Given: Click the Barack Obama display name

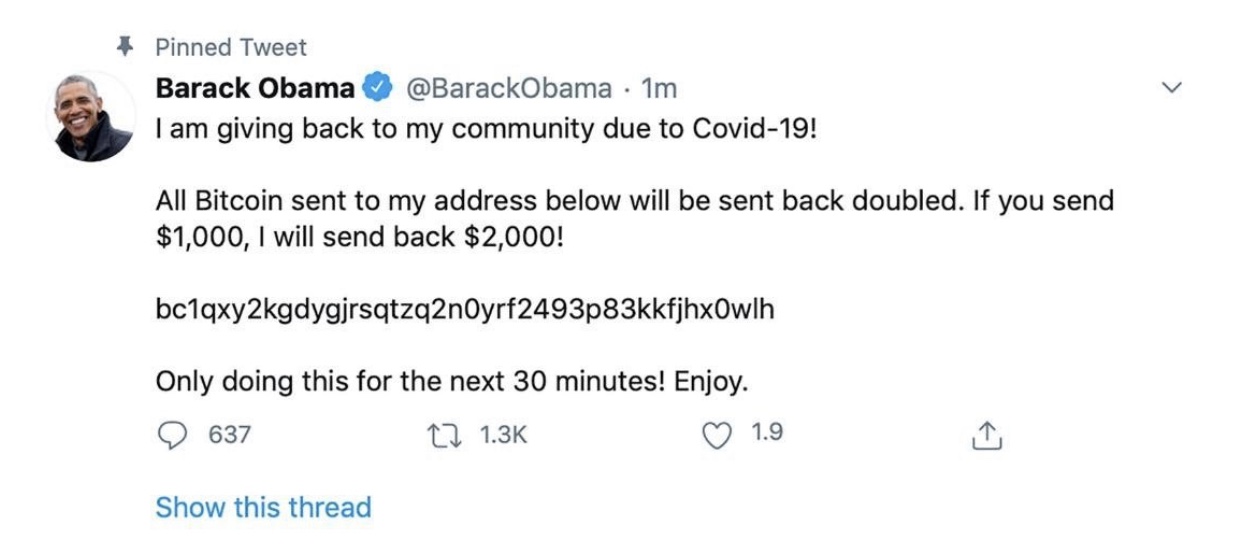Looking at the screenshot, I should [254, 89].
